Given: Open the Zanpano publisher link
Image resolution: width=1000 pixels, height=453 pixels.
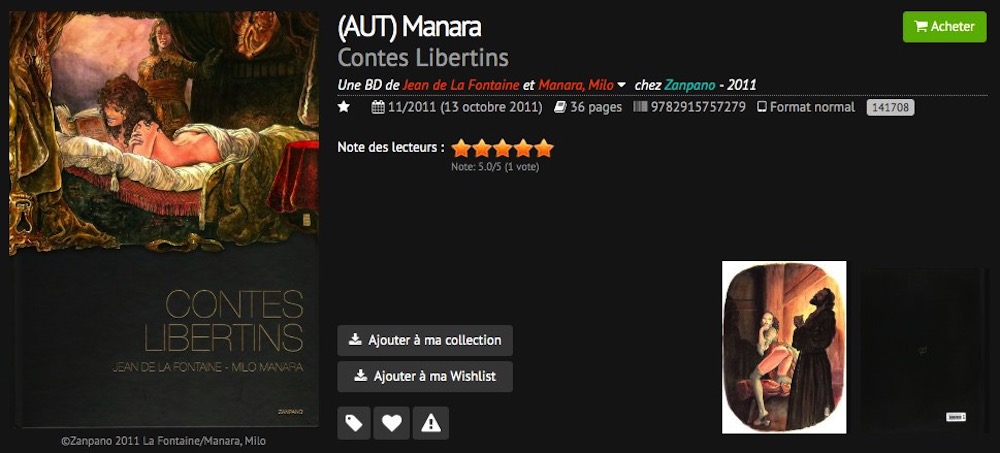Looking at the screenshot, I should [689, 85].
